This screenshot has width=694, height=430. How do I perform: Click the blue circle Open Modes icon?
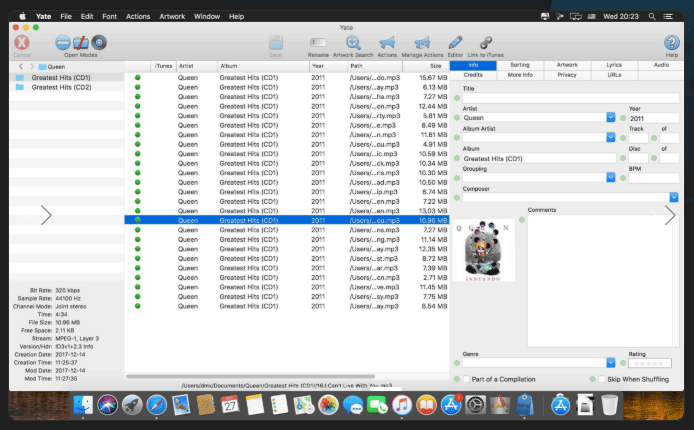(63, 42)
